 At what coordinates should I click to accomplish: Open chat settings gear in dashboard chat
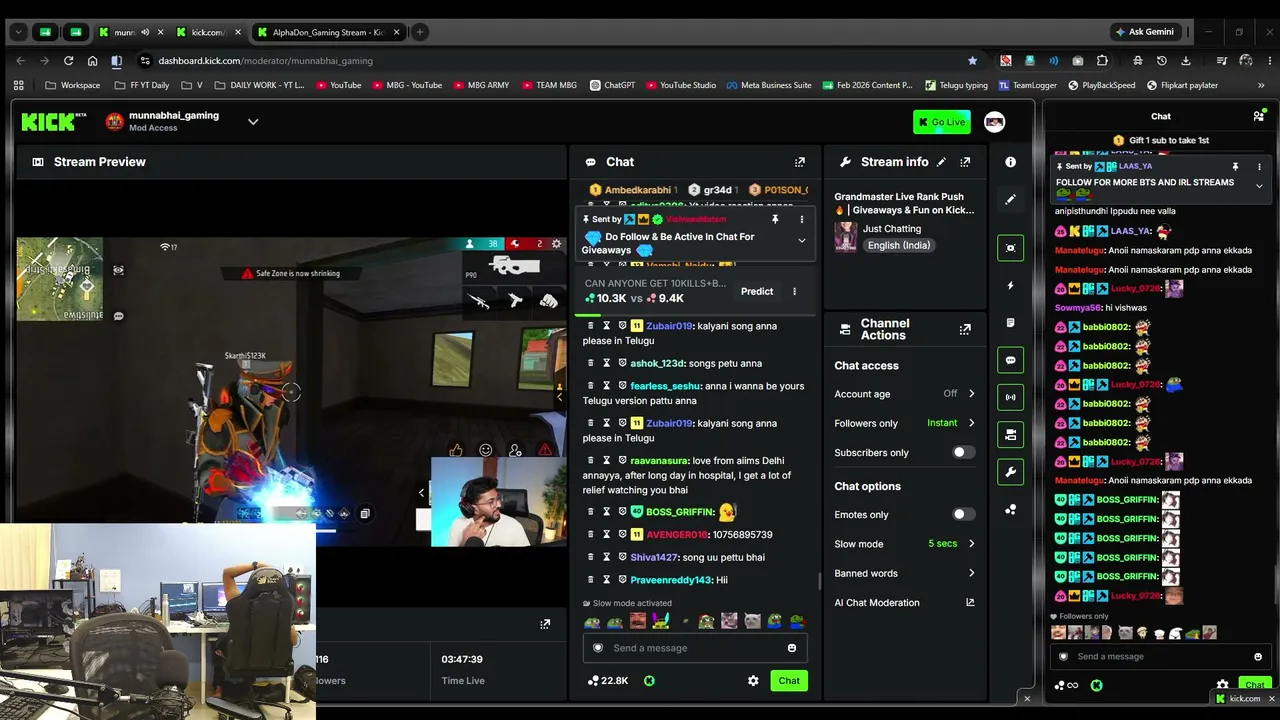pyautogui.click(x=753, y=681)
